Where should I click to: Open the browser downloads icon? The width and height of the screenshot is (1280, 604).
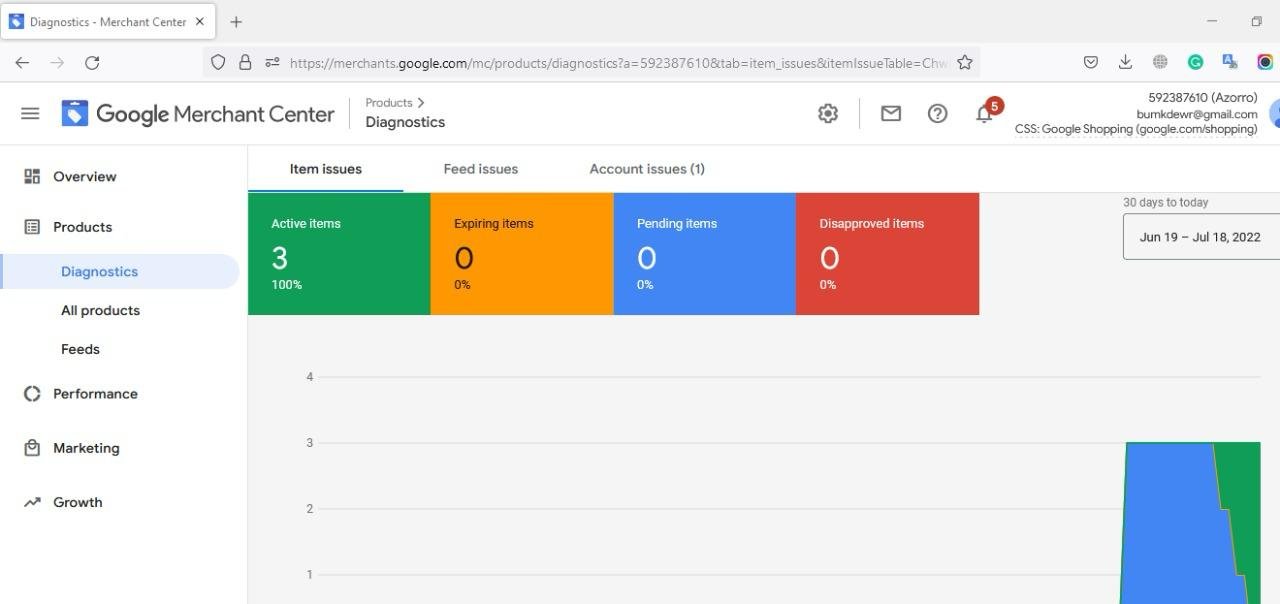coord(1125,62)
